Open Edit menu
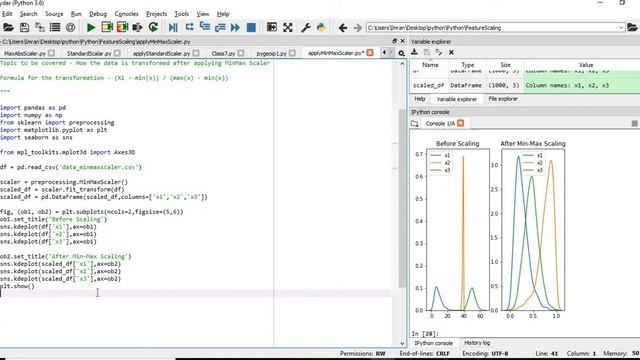 (x=7, y=14)
